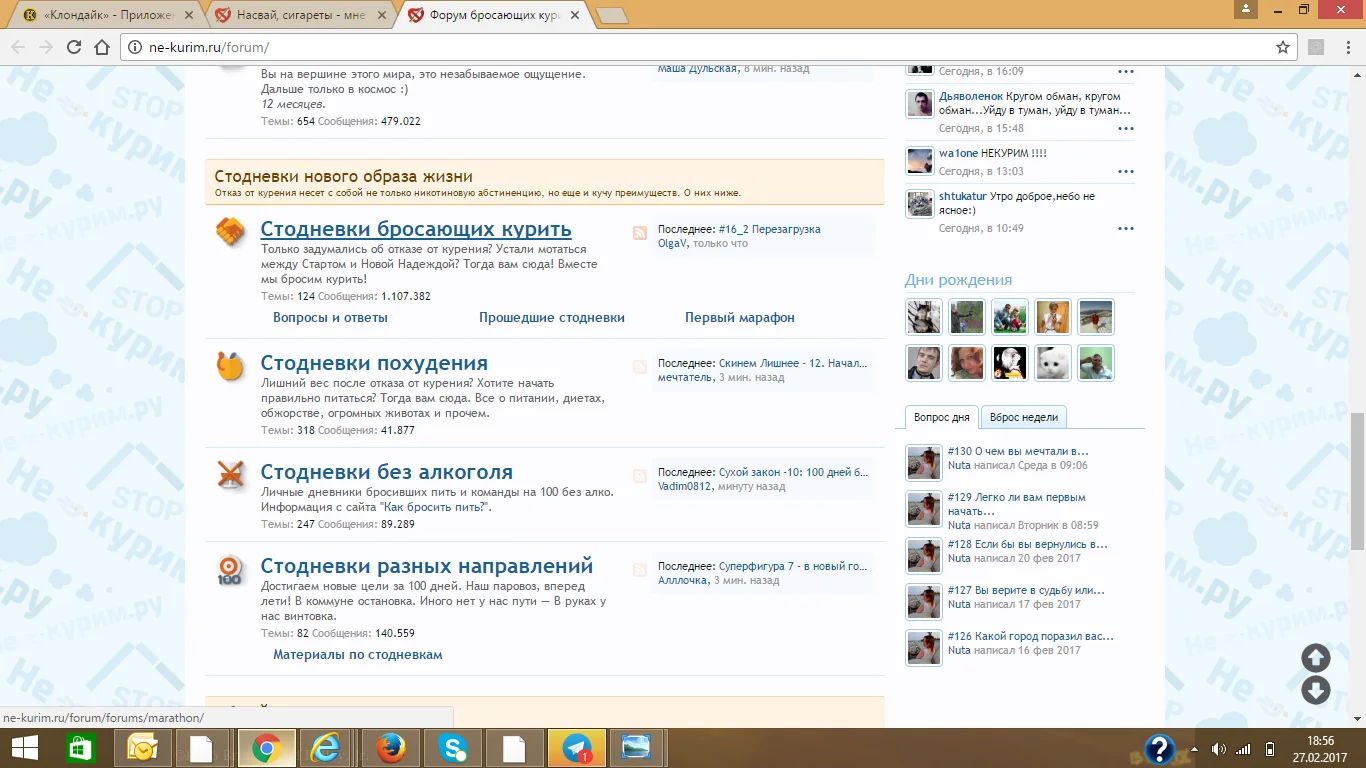Open question #127 Вы верите в судьбу
The image size is (1366, 768).
pos(1026,590)
